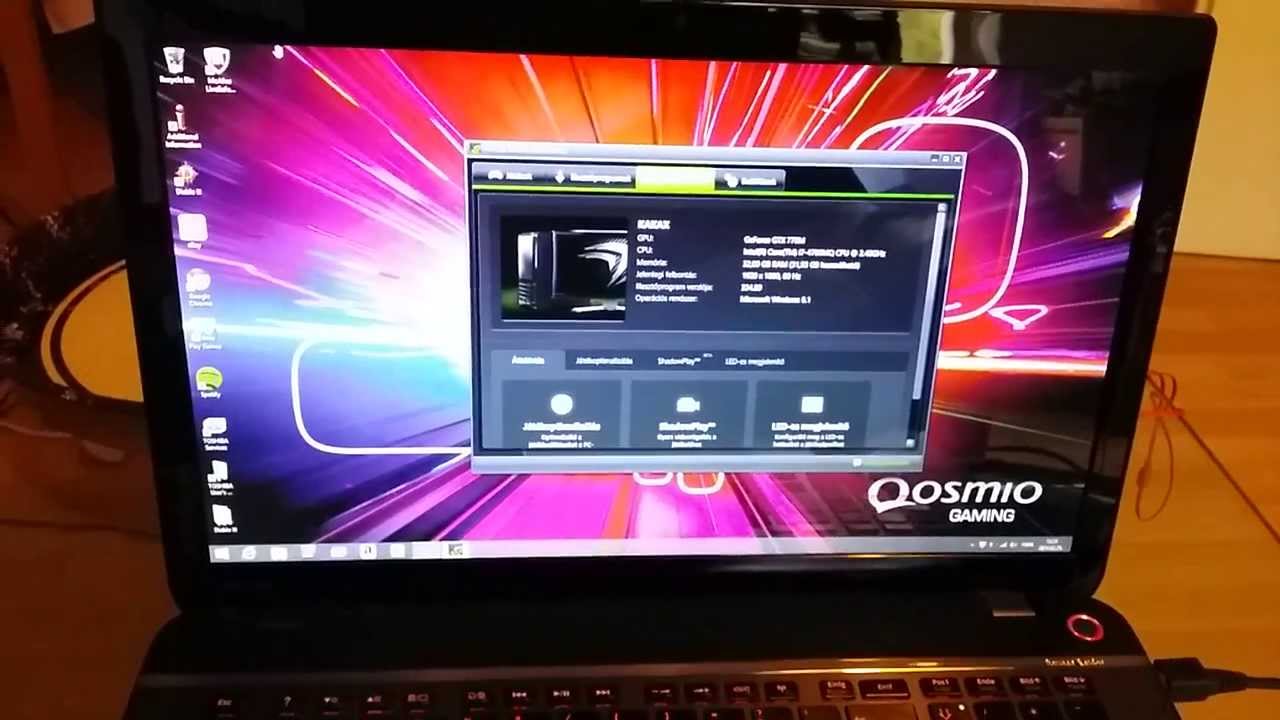Open the TOSHIBA Services desktop icon

(x=215, y=435)
